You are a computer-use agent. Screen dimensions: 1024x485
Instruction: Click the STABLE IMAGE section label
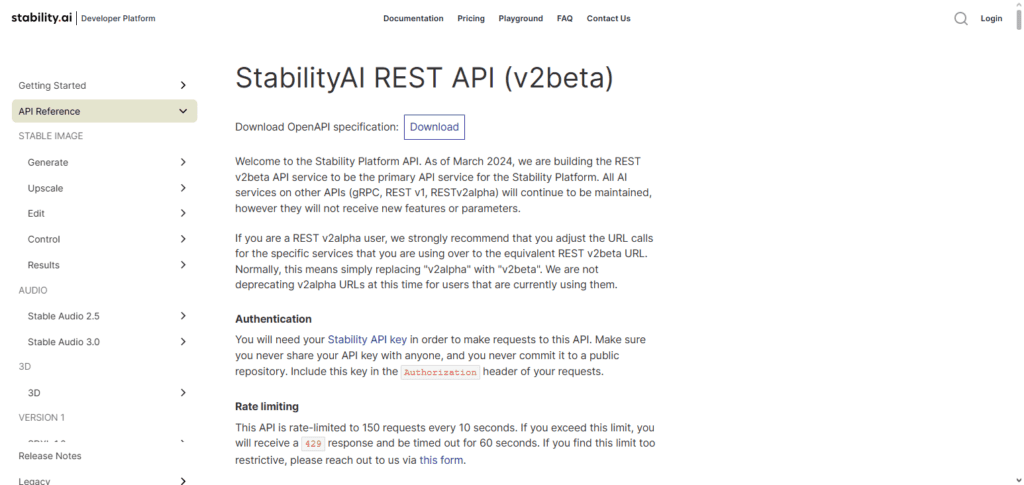coord(50,136)
